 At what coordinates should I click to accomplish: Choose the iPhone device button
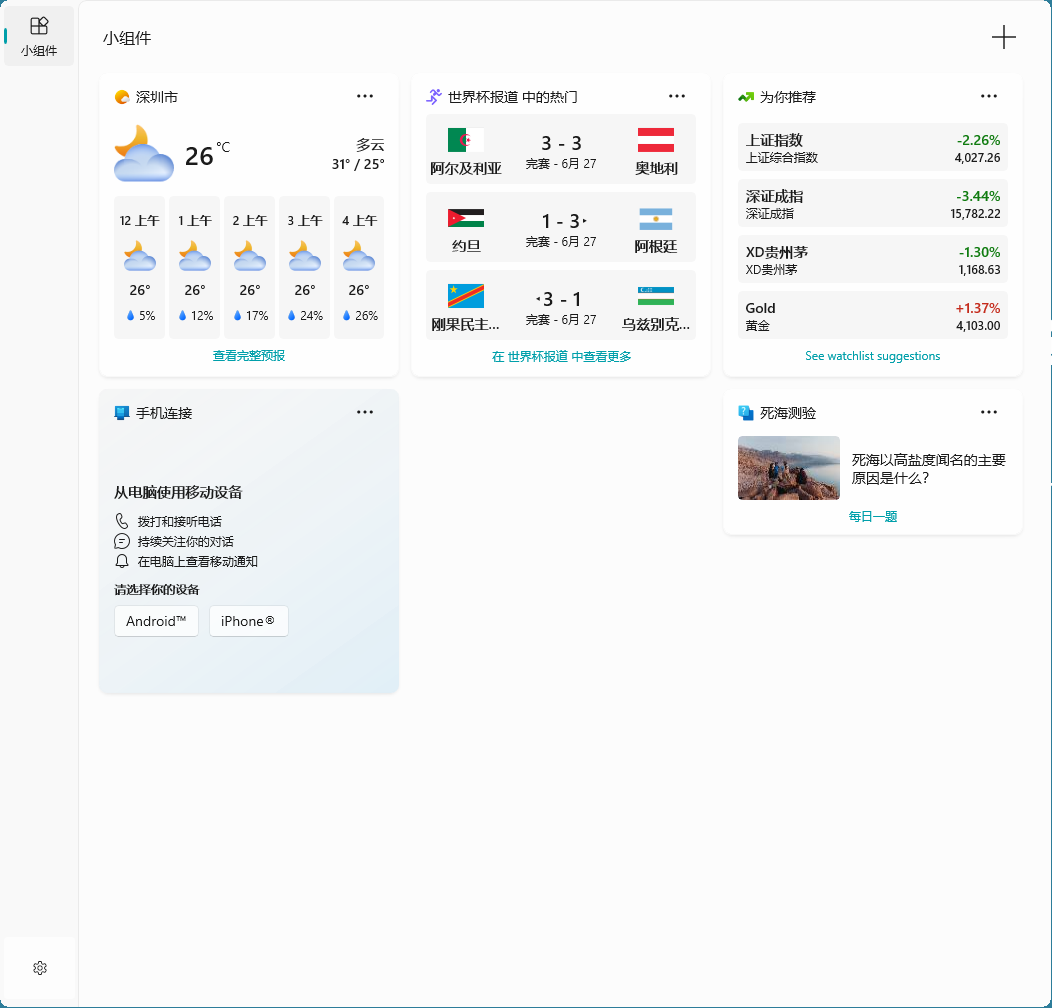pos(248,621)
